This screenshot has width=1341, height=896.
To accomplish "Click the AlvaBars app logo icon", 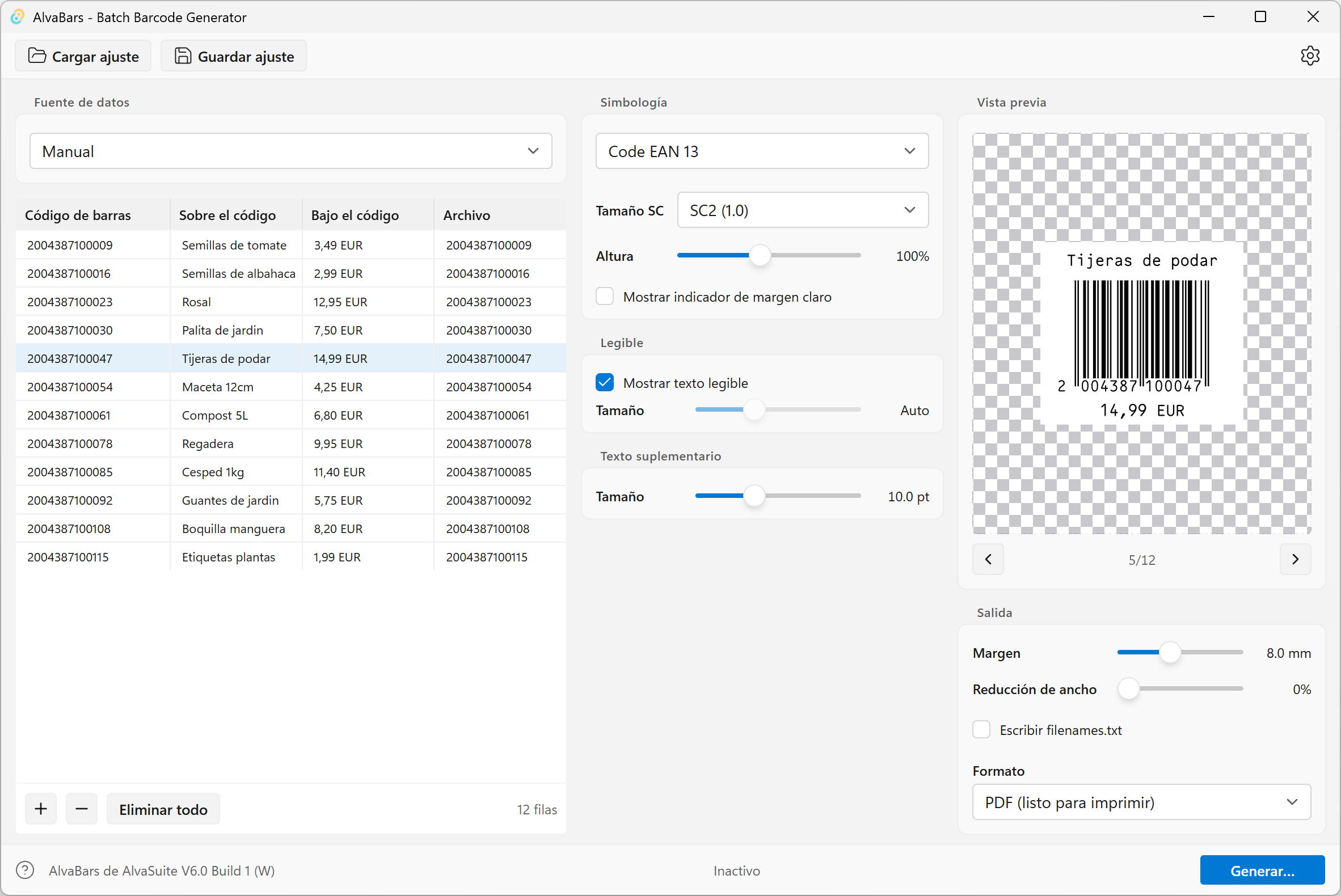I will pos(18,17).
